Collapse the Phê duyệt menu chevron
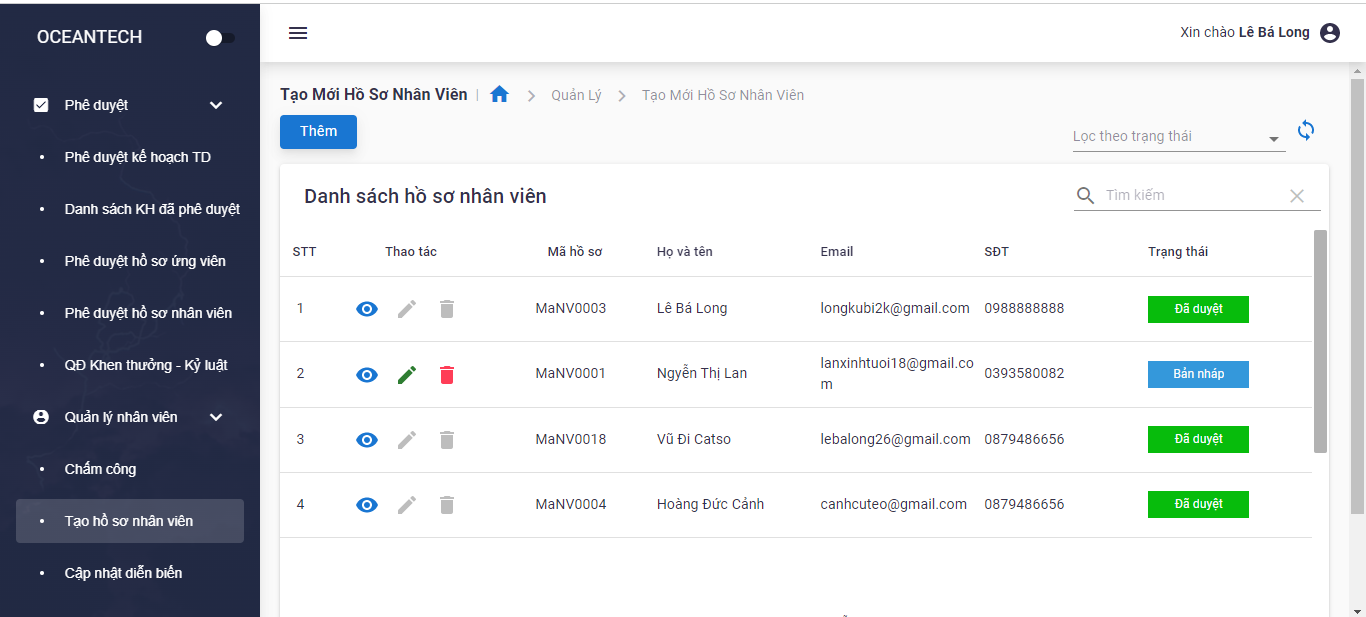The image size is (1366, 617). coord(216,105)
